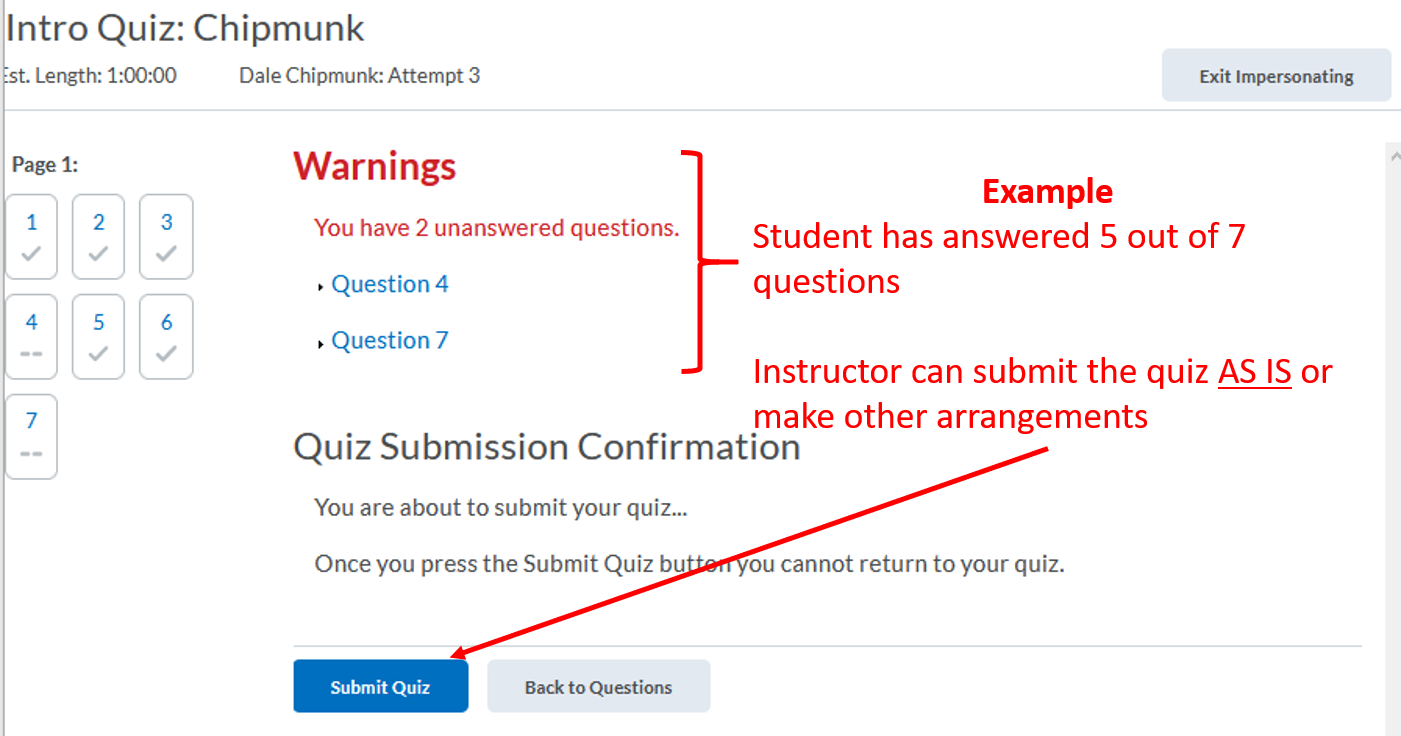Expand the Question 7 disclosure triangle

click(x=320, y=341)
